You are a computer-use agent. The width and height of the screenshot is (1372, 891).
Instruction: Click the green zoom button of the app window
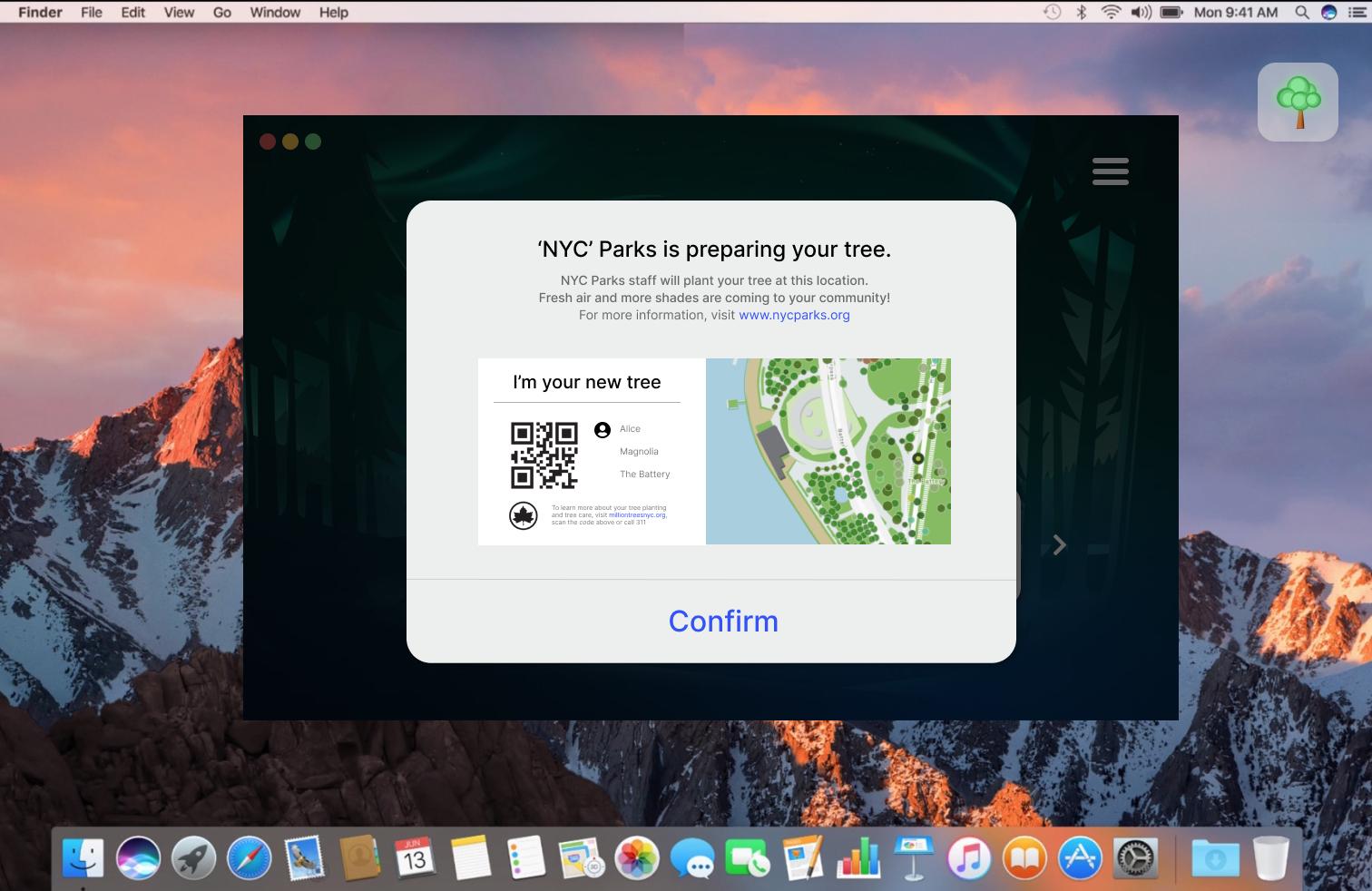point(313,142)
